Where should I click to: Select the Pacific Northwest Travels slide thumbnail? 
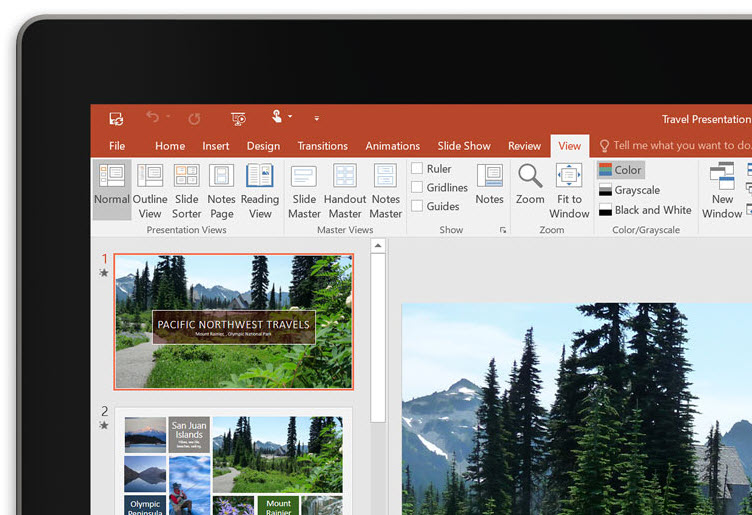[234, 321]
